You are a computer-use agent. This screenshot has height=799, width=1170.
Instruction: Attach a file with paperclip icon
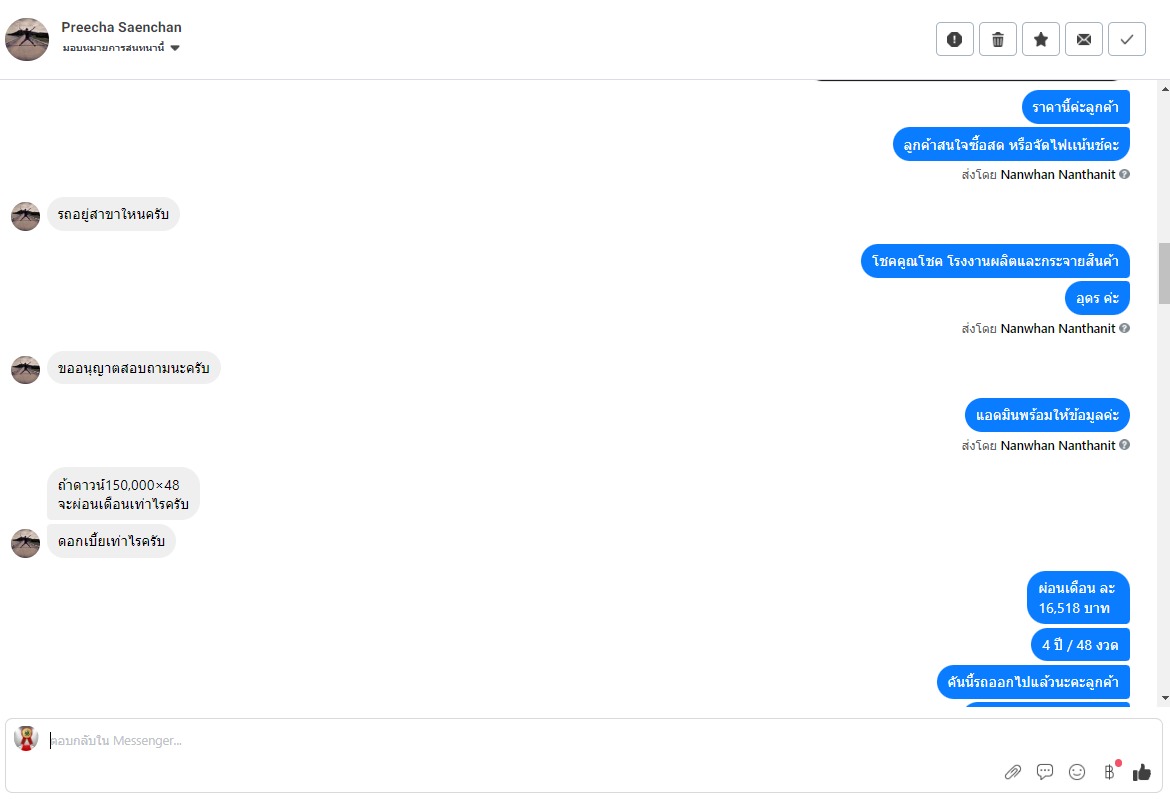1013,772
